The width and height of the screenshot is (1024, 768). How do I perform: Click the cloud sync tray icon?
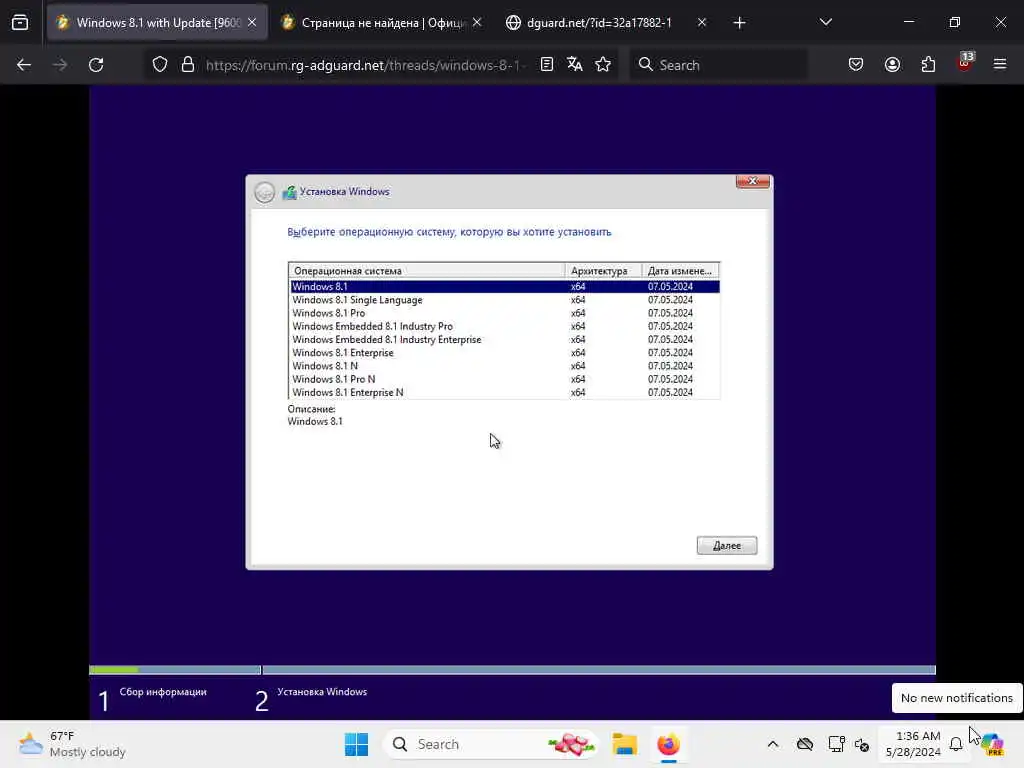coord(805,744)
